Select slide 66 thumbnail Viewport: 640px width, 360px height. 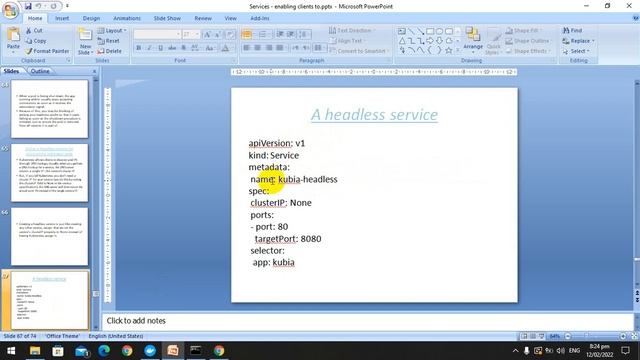coord(49,237)
